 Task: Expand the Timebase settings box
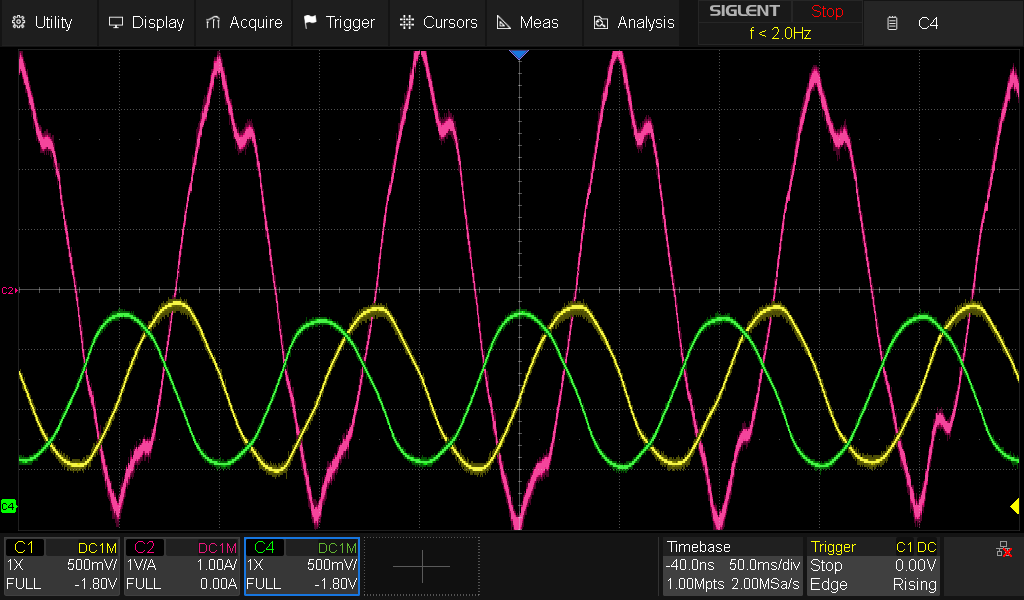coord(733,566)
